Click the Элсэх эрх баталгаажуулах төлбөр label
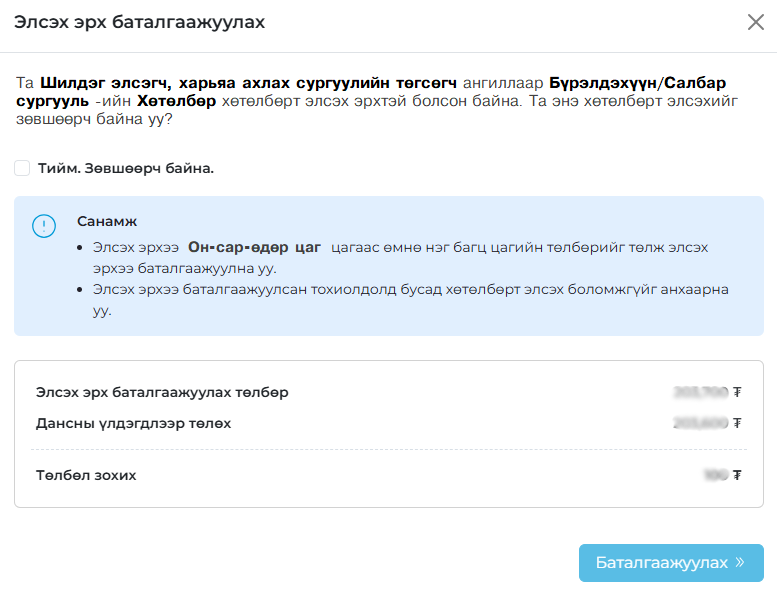 162,392
